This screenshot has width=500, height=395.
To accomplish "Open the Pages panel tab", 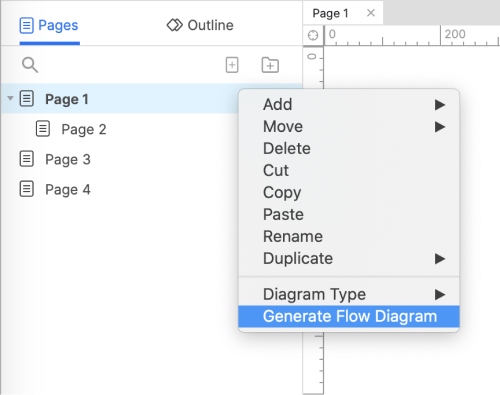I will coord(49,26).
